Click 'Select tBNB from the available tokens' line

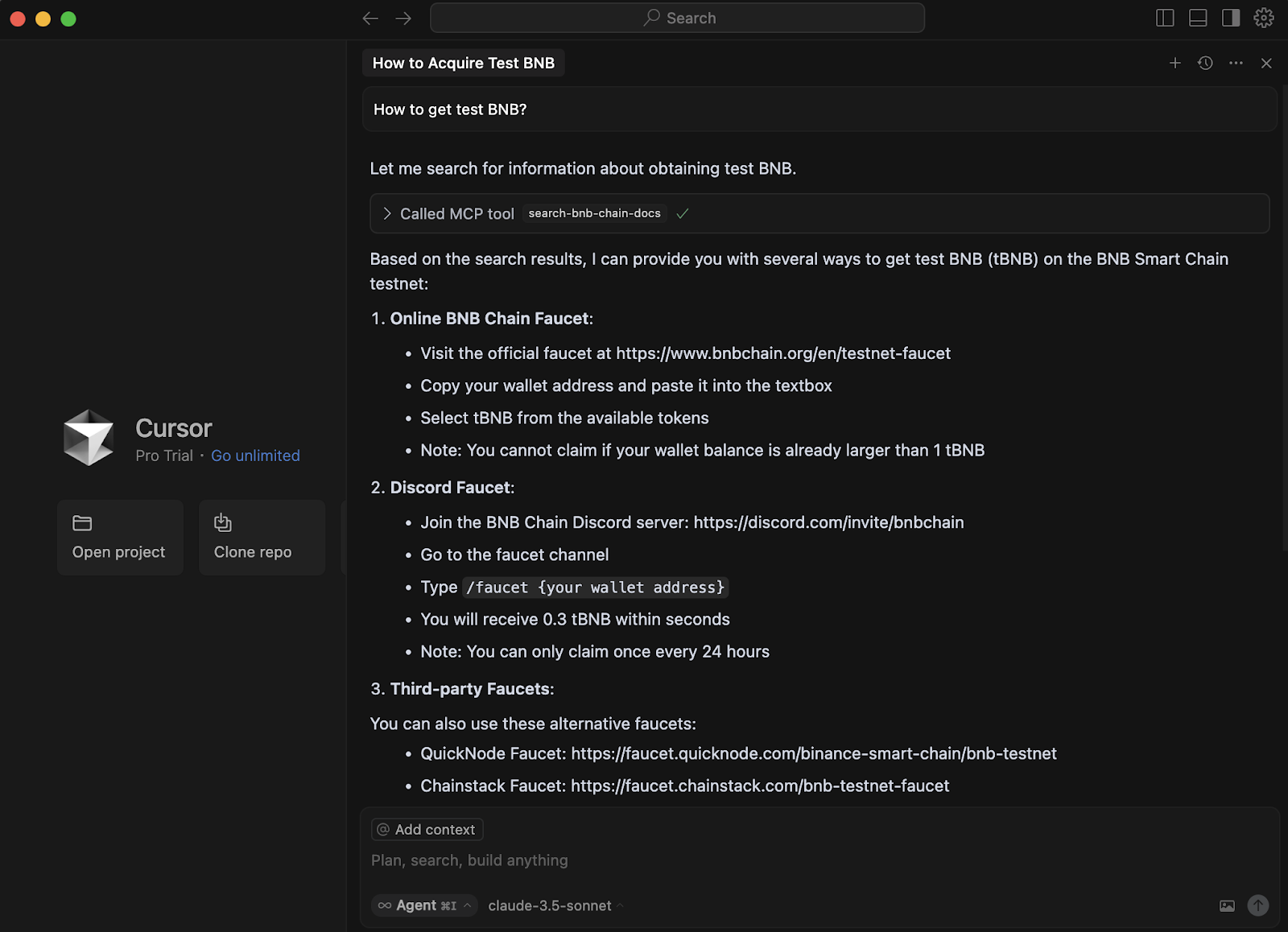(564, 419)
